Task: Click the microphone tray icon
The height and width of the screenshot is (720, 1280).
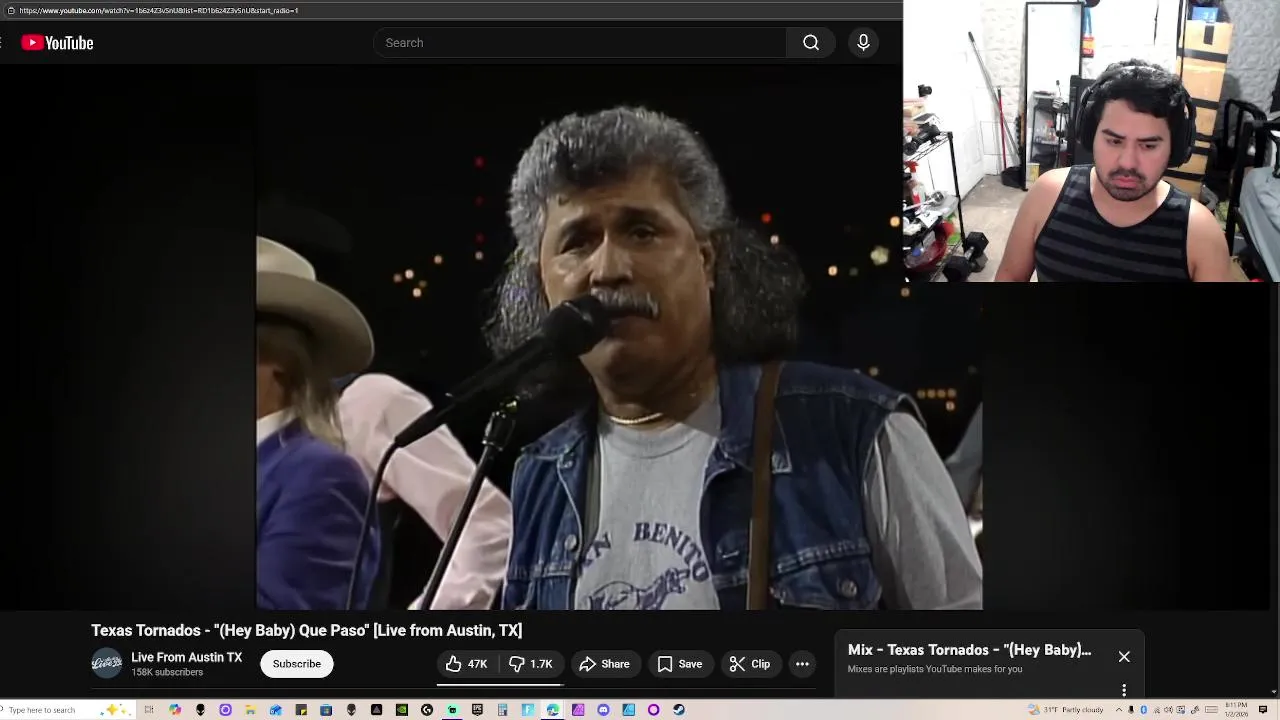Action: coord(1131,710)
